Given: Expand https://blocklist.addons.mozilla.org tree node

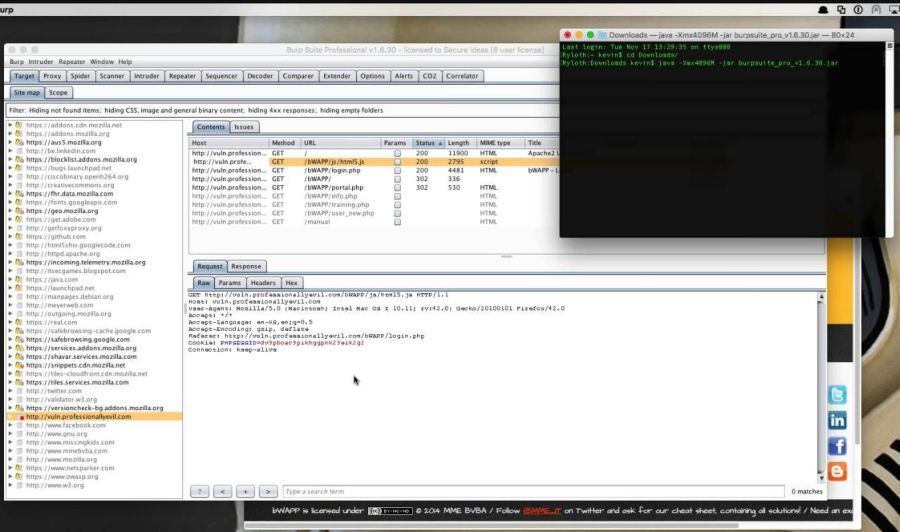Looking at the screenshot, I should tap(10, 160).
